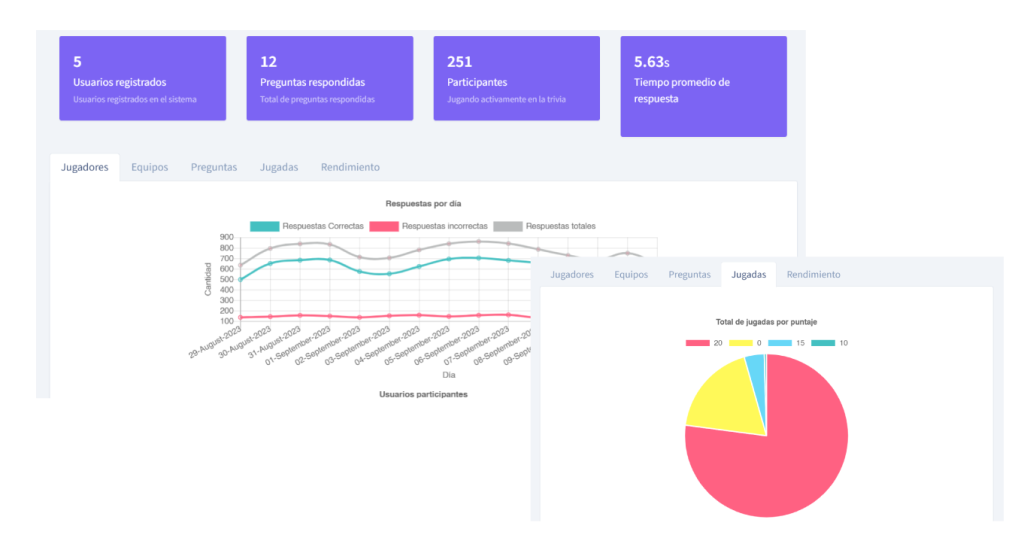The height and width of the screenshot is (553, 1024).
Task: Switch to Rendimiento tab in pie chart panel
Action: pos(813,274)
